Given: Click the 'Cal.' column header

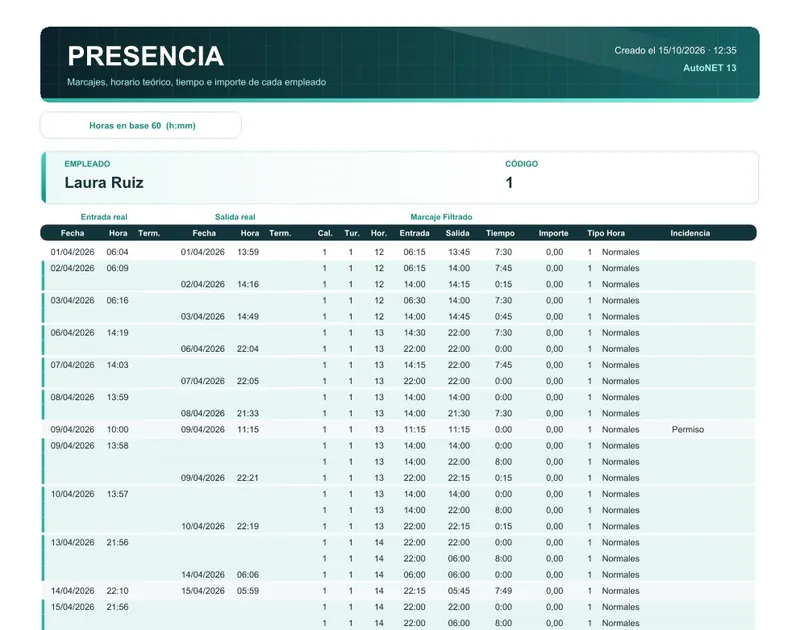Looking at the screenshot, I should (325, 233).
